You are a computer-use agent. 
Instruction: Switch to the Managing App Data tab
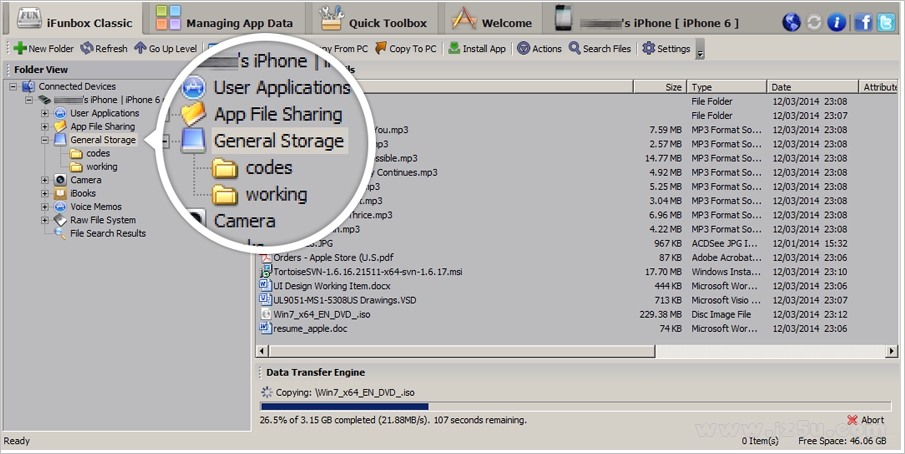[225, 18]
